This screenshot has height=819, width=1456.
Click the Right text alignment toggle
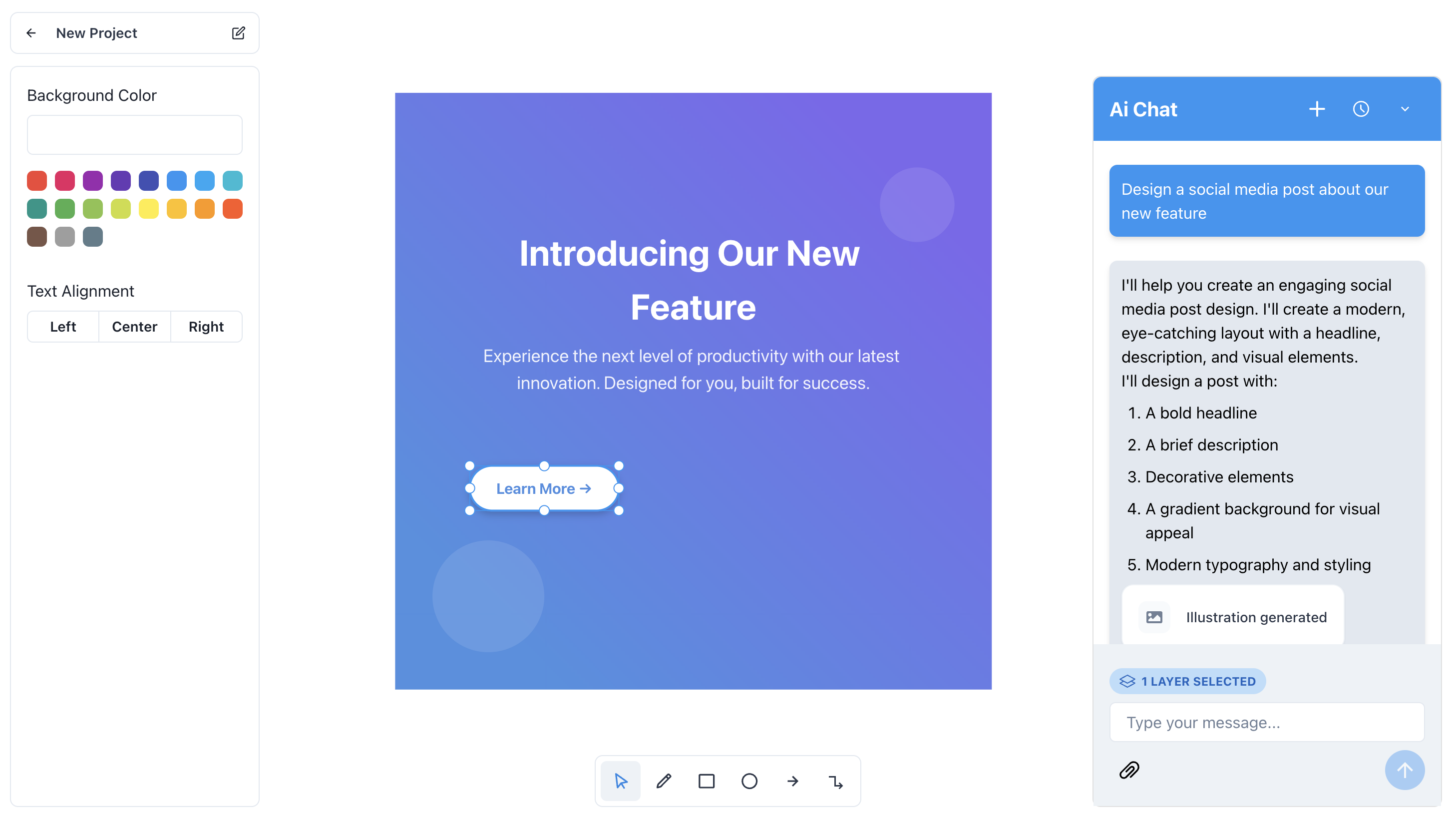(205, 326)
